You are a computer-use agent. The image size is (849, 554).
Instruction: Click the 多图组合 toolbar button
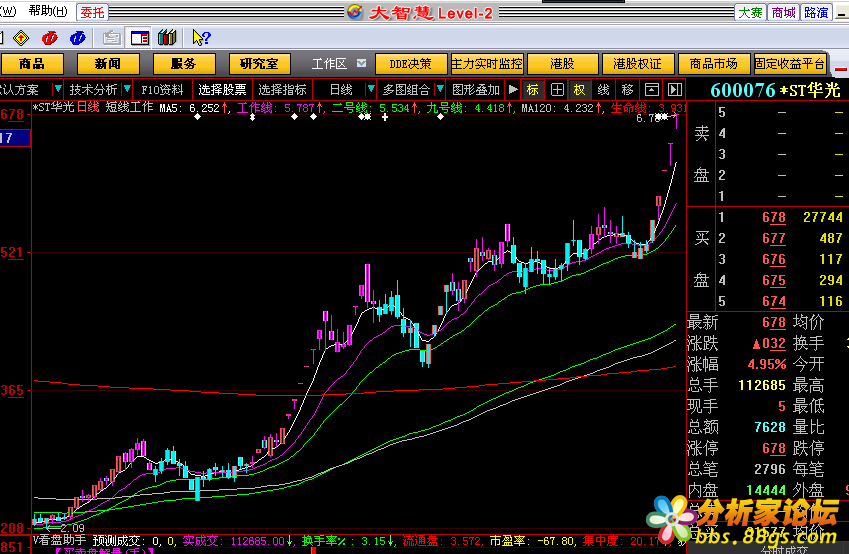click(x=406, y=90)
